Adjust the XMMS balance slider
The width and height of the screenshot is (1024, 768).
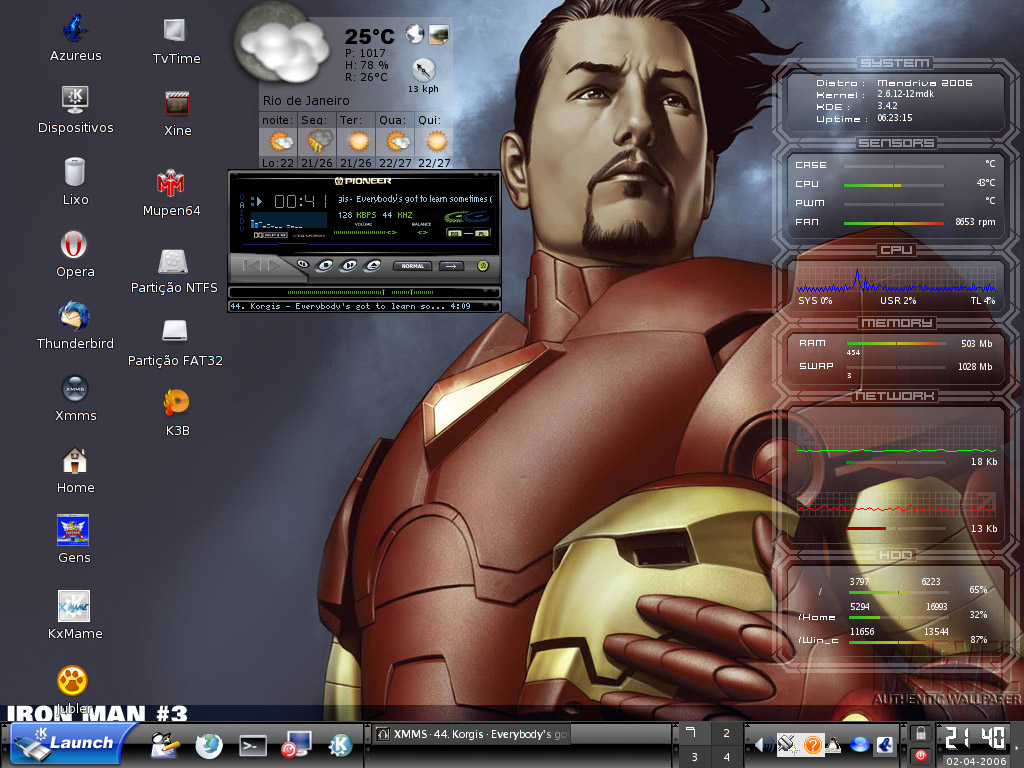coord(422,232)
